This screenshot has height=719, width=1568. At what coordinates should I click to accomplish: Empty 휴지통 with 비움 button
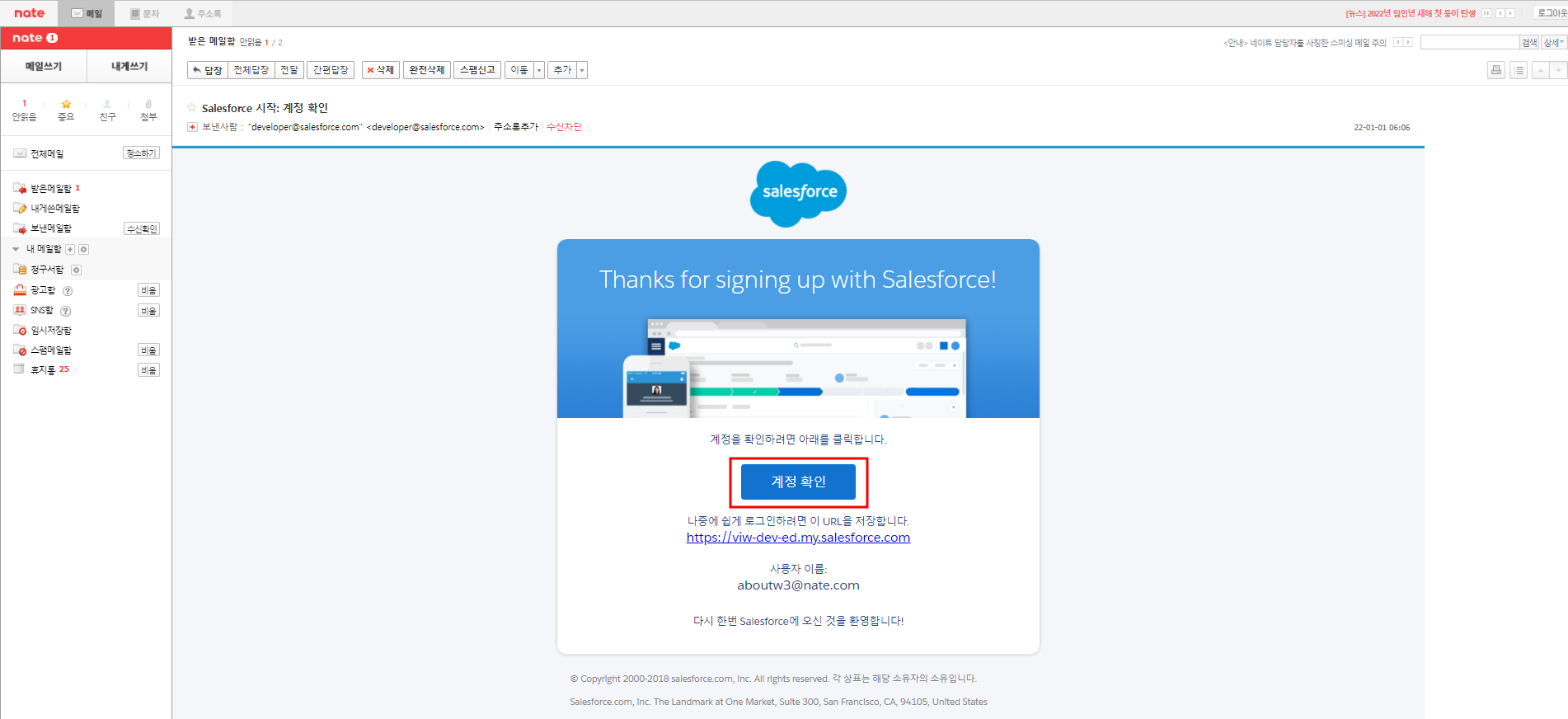pos(148,370)
